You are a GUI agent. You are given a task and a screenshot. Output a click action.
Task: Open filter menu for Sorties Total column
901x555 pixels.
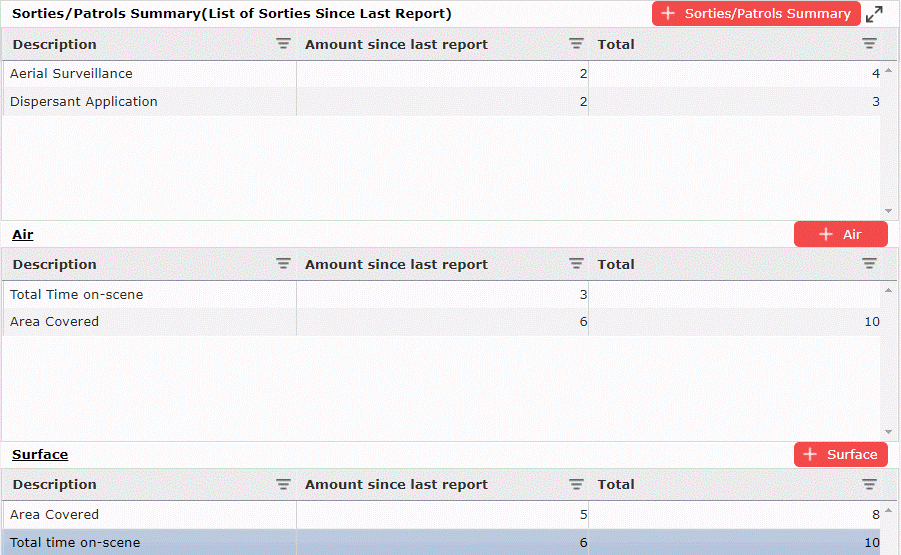click(869, 44)
